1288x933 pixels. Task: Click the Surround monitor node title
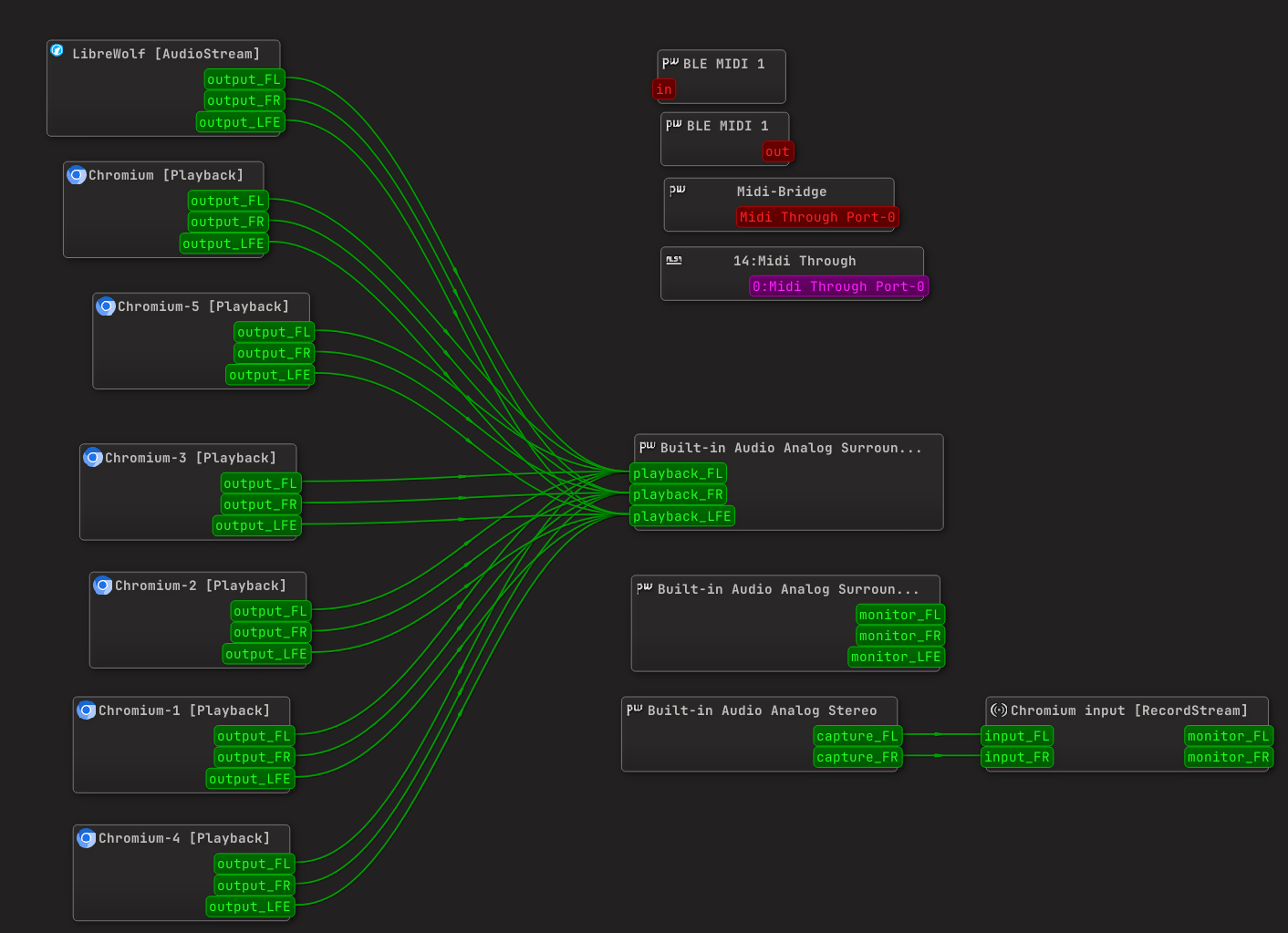tap(788, 589)
